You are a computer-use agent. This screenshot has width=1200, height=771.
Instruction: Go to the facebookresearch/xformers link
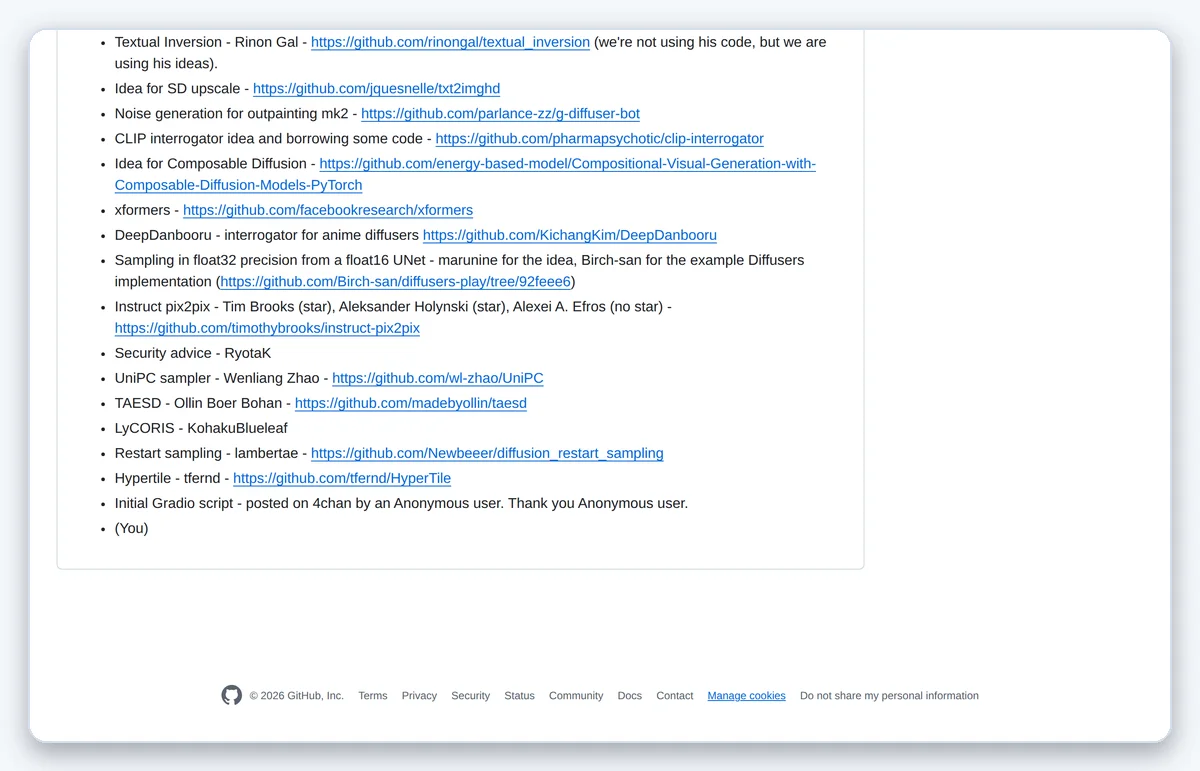[x=328, y=210]
